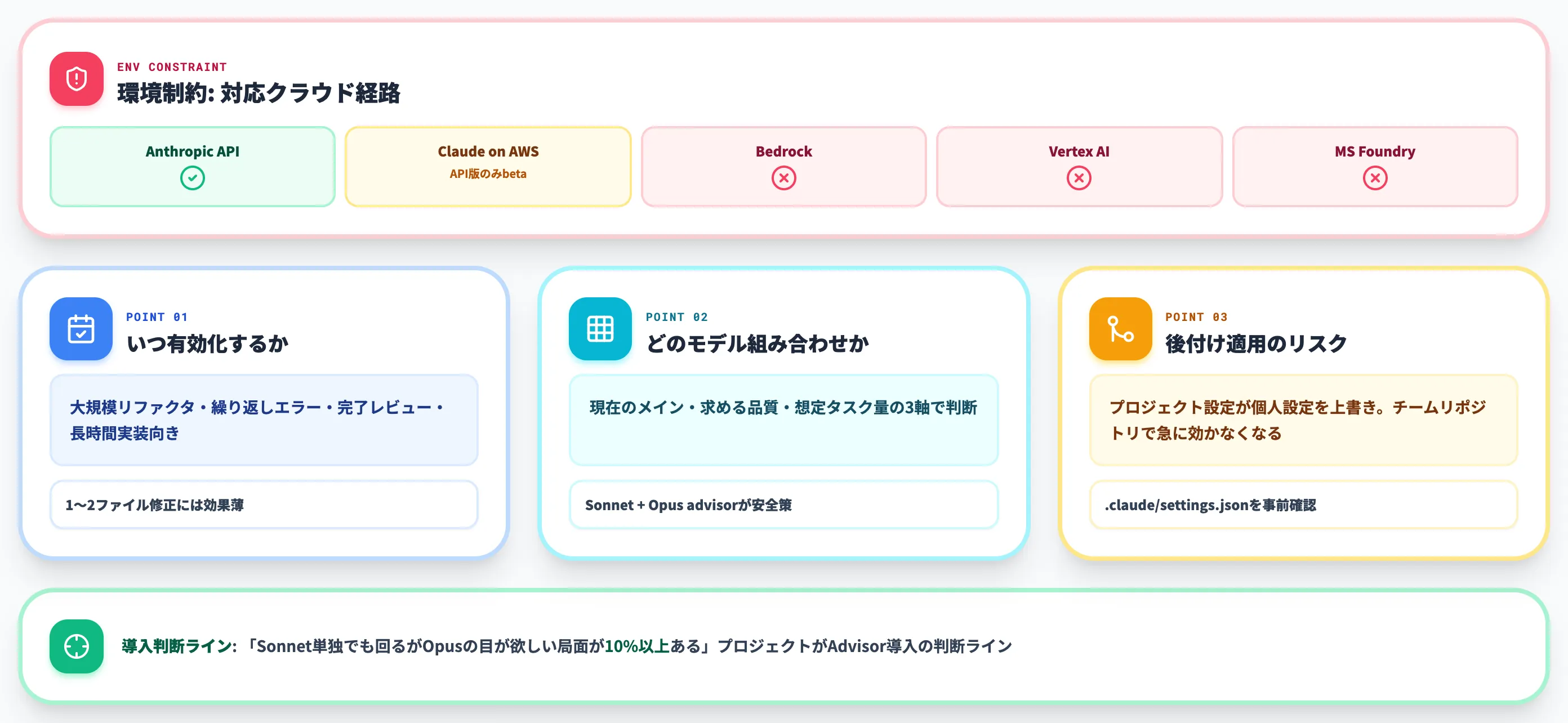Click the red X under Bedrock
Viewport: 1568px width, 723px height.
click(783, 178)
